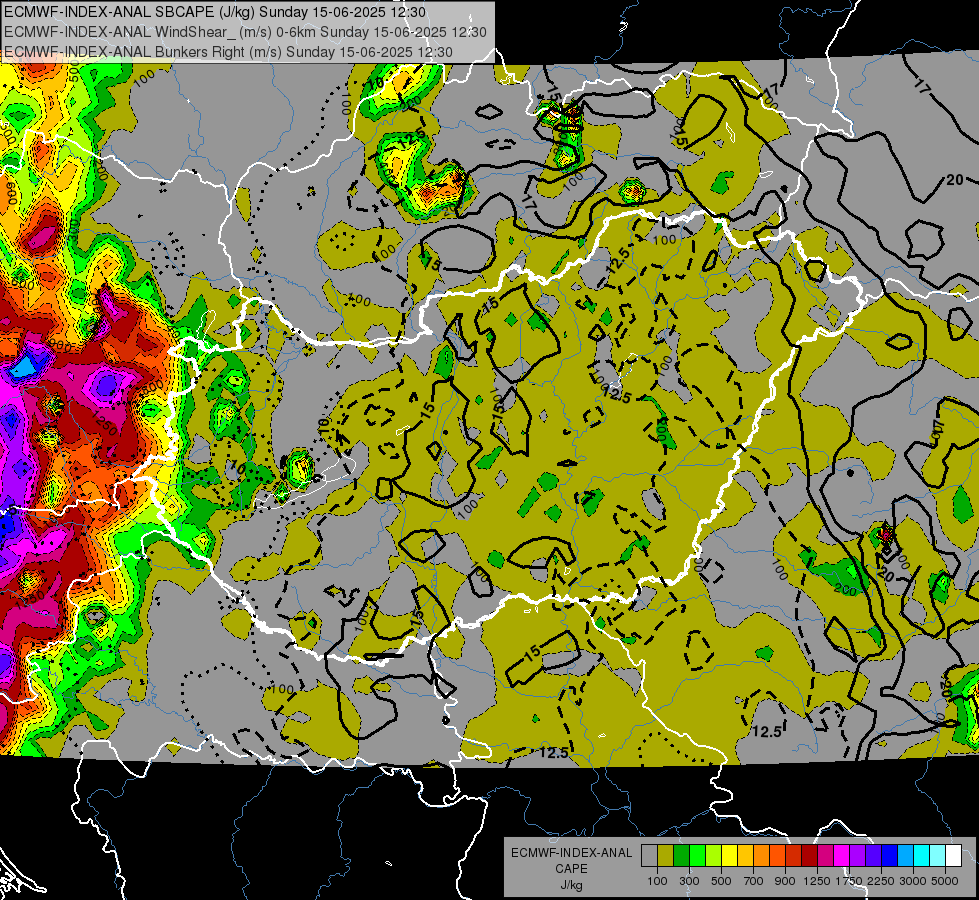Select the red-orange swatch left of the 900 tick
979x900 pixels.
[777, 856]
